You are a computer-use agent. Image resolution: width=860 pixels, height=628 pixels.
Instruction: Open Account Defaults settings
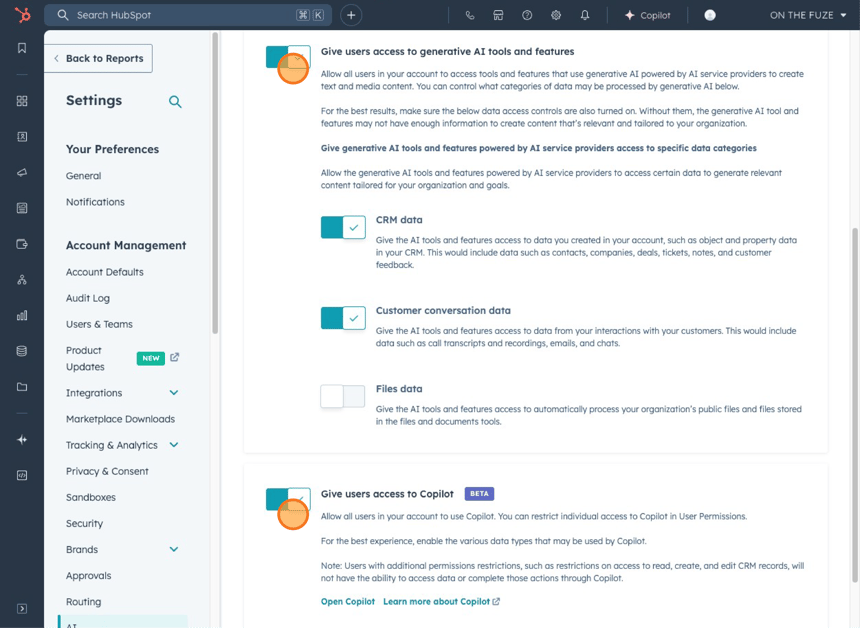(x=105, y=272)
